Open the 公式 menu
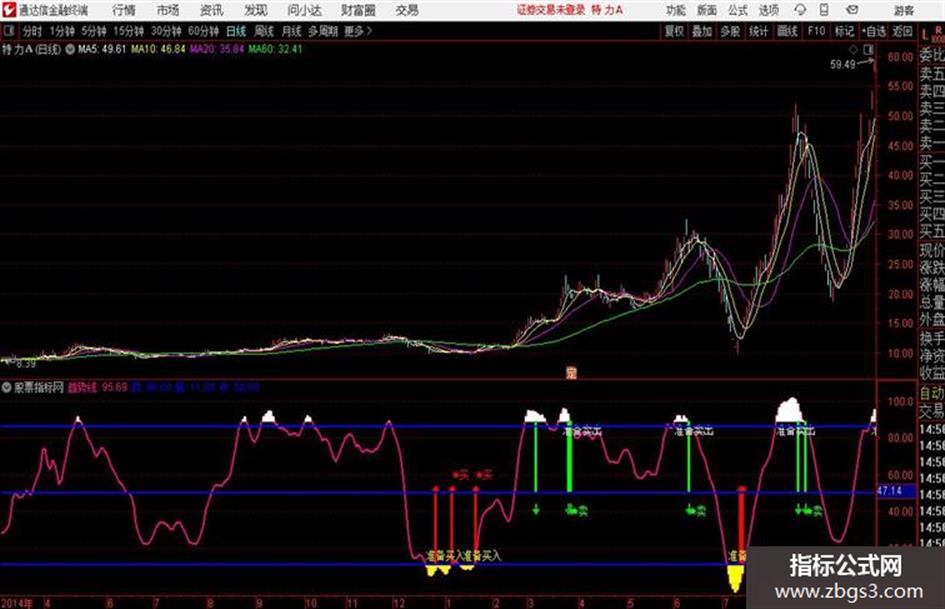This screenshot has width=945, height=609. point(738,10)
